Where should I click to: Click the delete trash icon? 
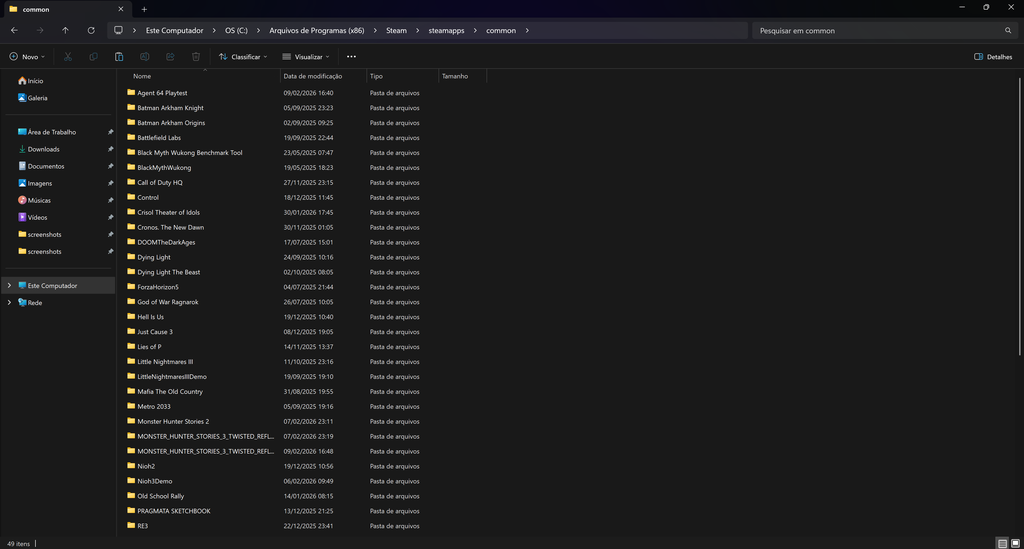click(196, 57)
